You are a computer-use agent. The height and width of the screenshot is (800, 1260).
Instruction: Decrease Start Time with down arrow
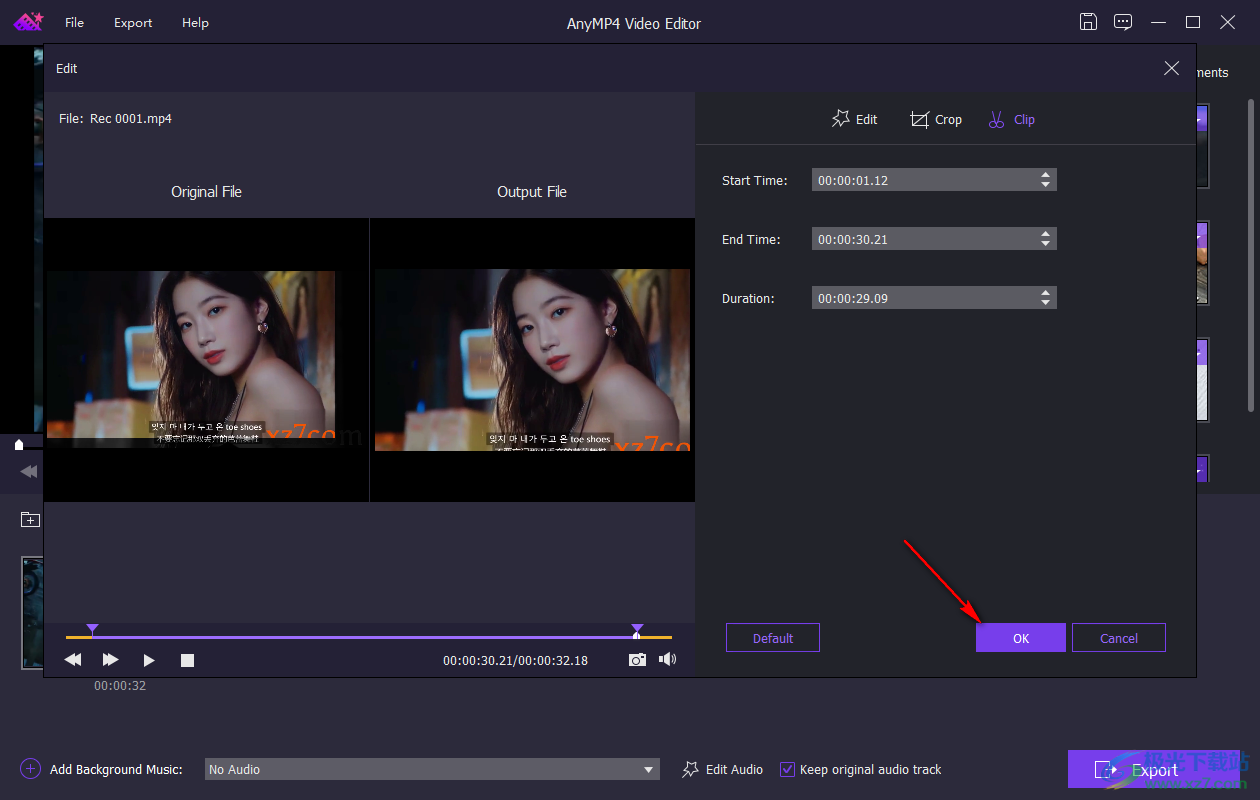pos(1046,185)
